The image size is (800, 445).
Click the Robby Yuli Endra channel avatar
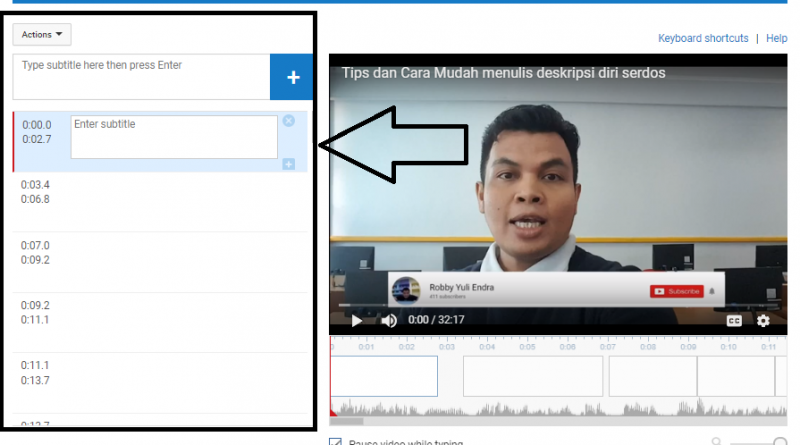[406, 290]
